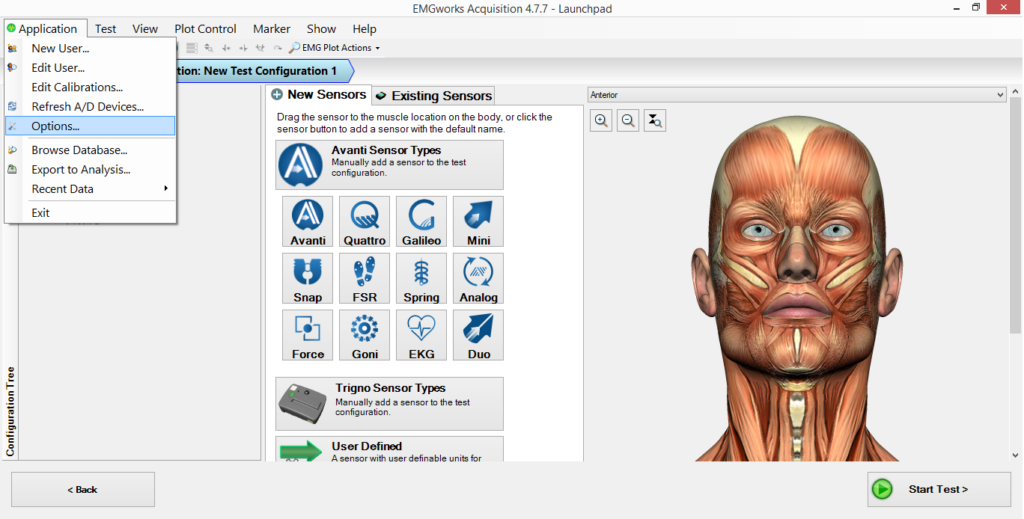Viewport: 1024px width, 519px height.
Task: Add a Spring sensor
Action: coord(421,278)
